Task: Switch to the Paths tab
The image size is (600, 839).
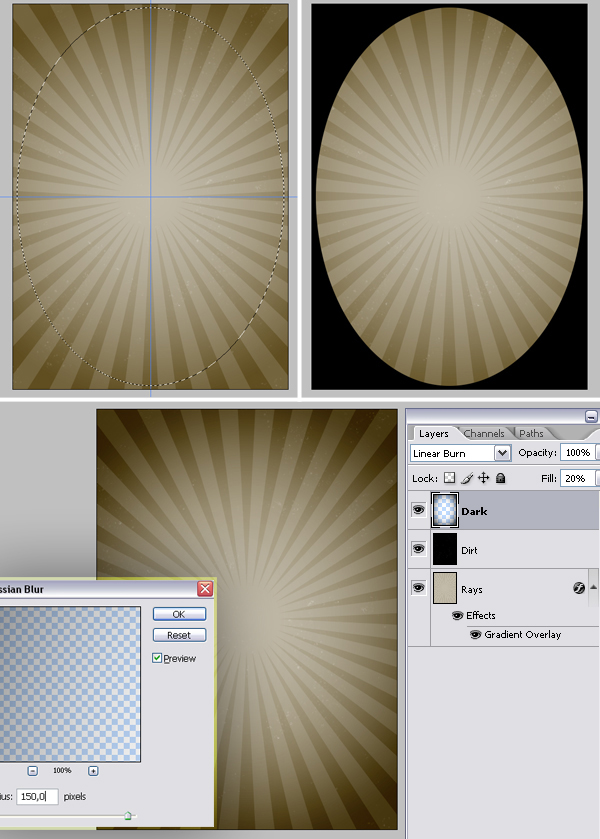Action: coord(531,434)
